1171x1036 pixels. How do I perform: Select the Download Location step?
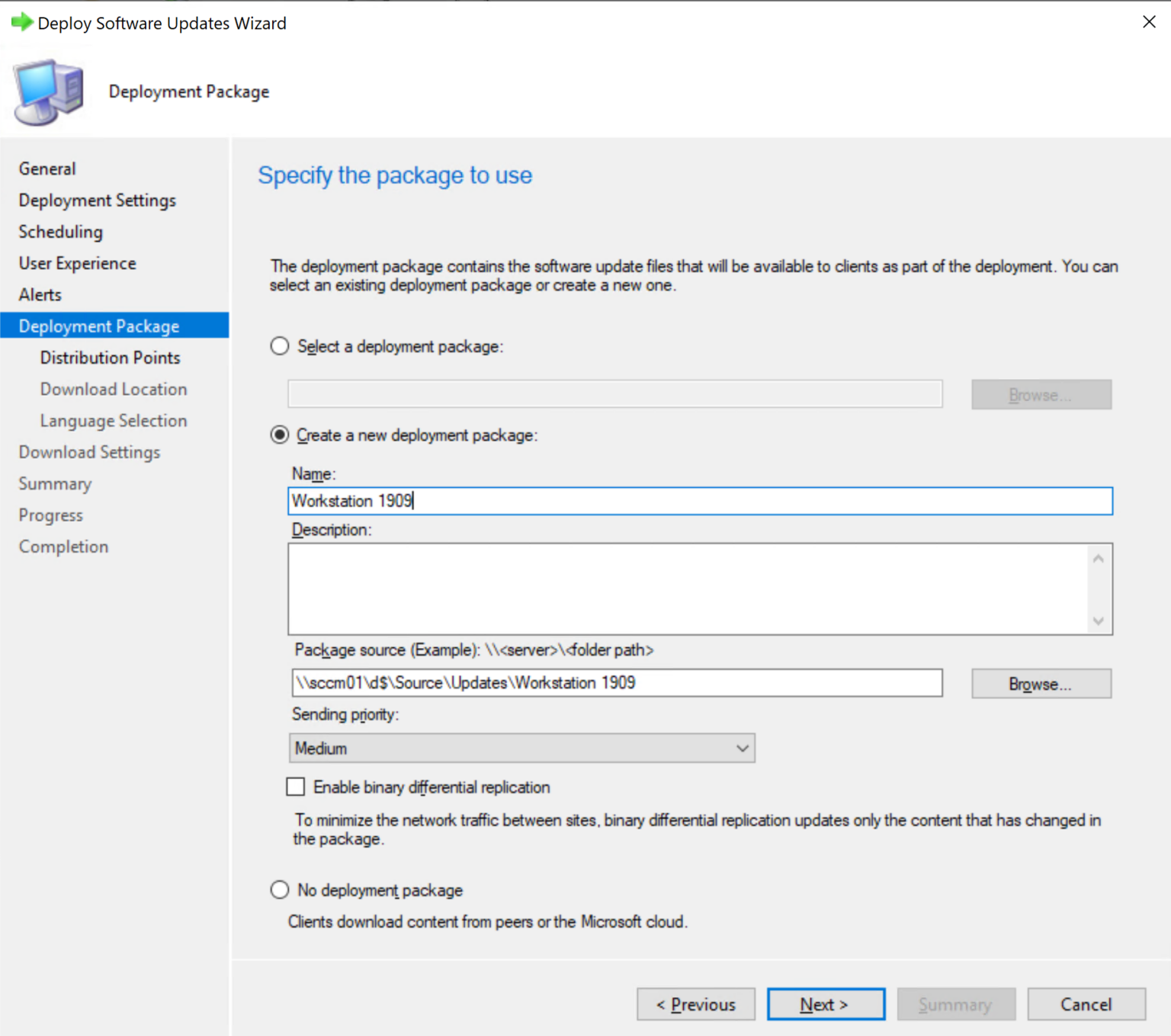tap(113, 389)
